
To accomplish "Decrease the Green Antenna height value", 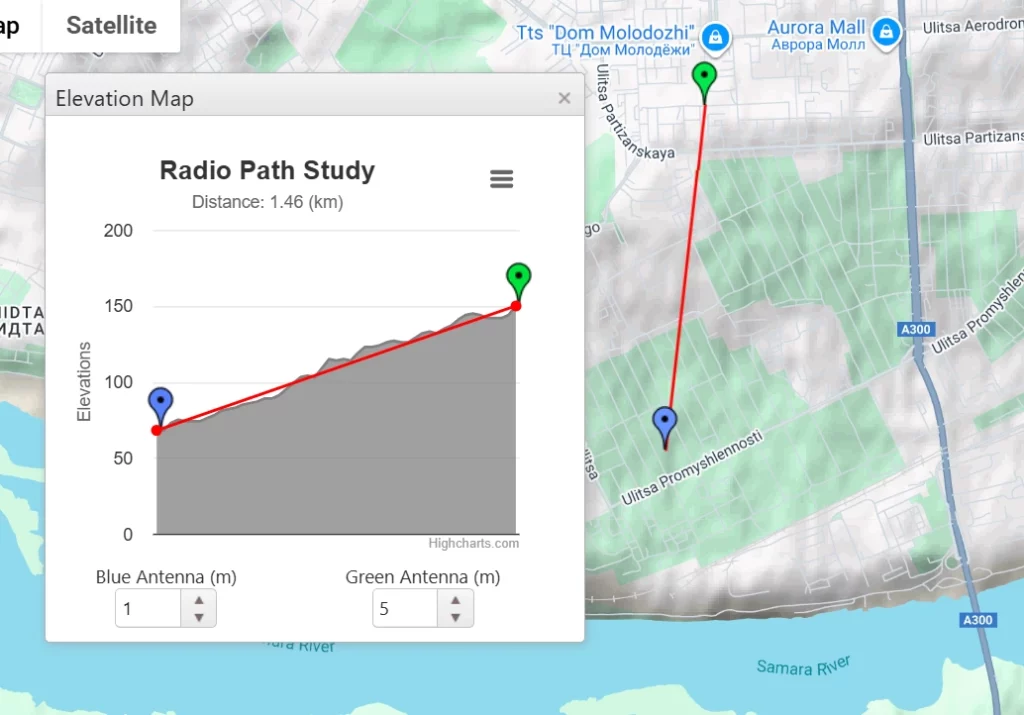I will coord(456,617).
